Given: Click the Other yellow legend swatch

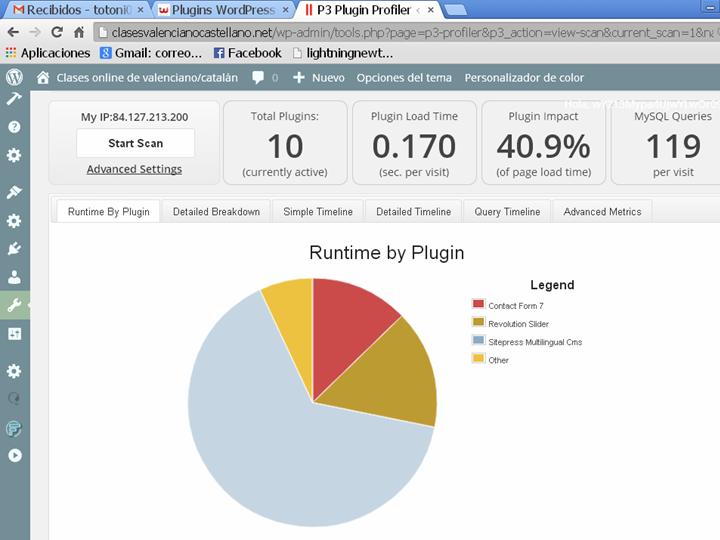Looking at the screenshot, I should point(478,358).
